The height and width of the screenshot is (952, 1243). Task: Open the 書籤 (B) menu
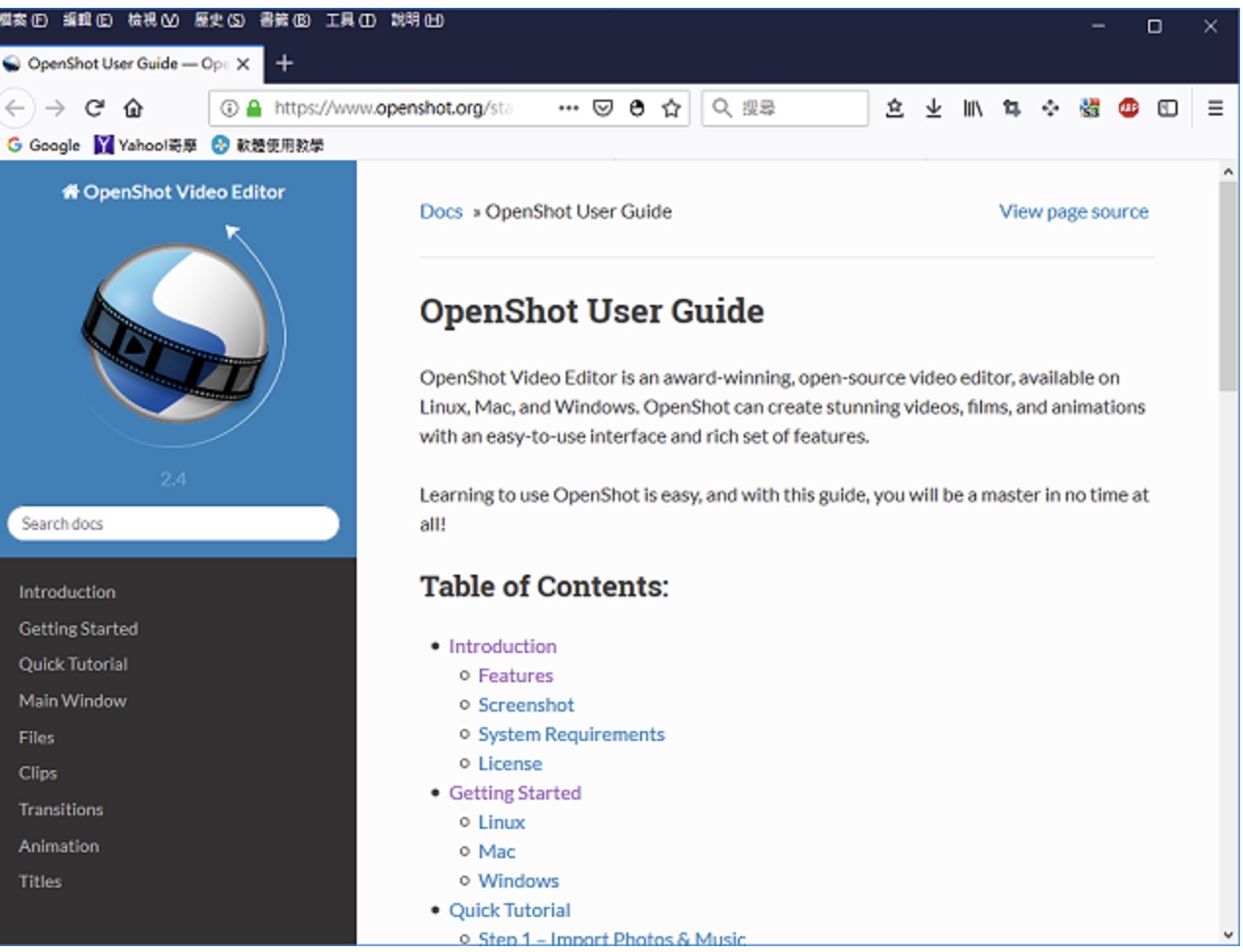(x=285, y=20)
